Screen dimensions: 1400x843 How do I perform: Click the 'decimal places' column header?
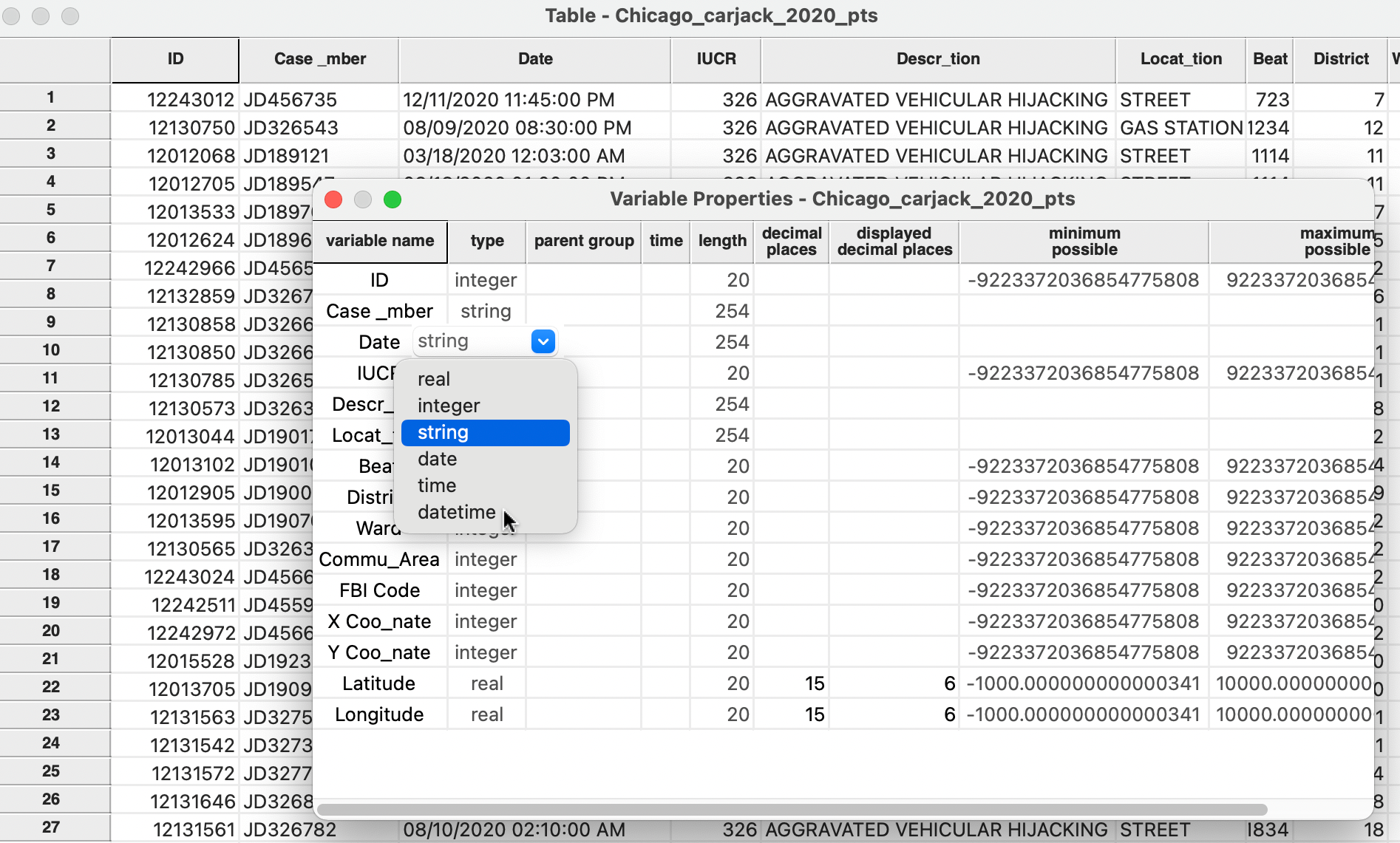(x=792, y=241)
